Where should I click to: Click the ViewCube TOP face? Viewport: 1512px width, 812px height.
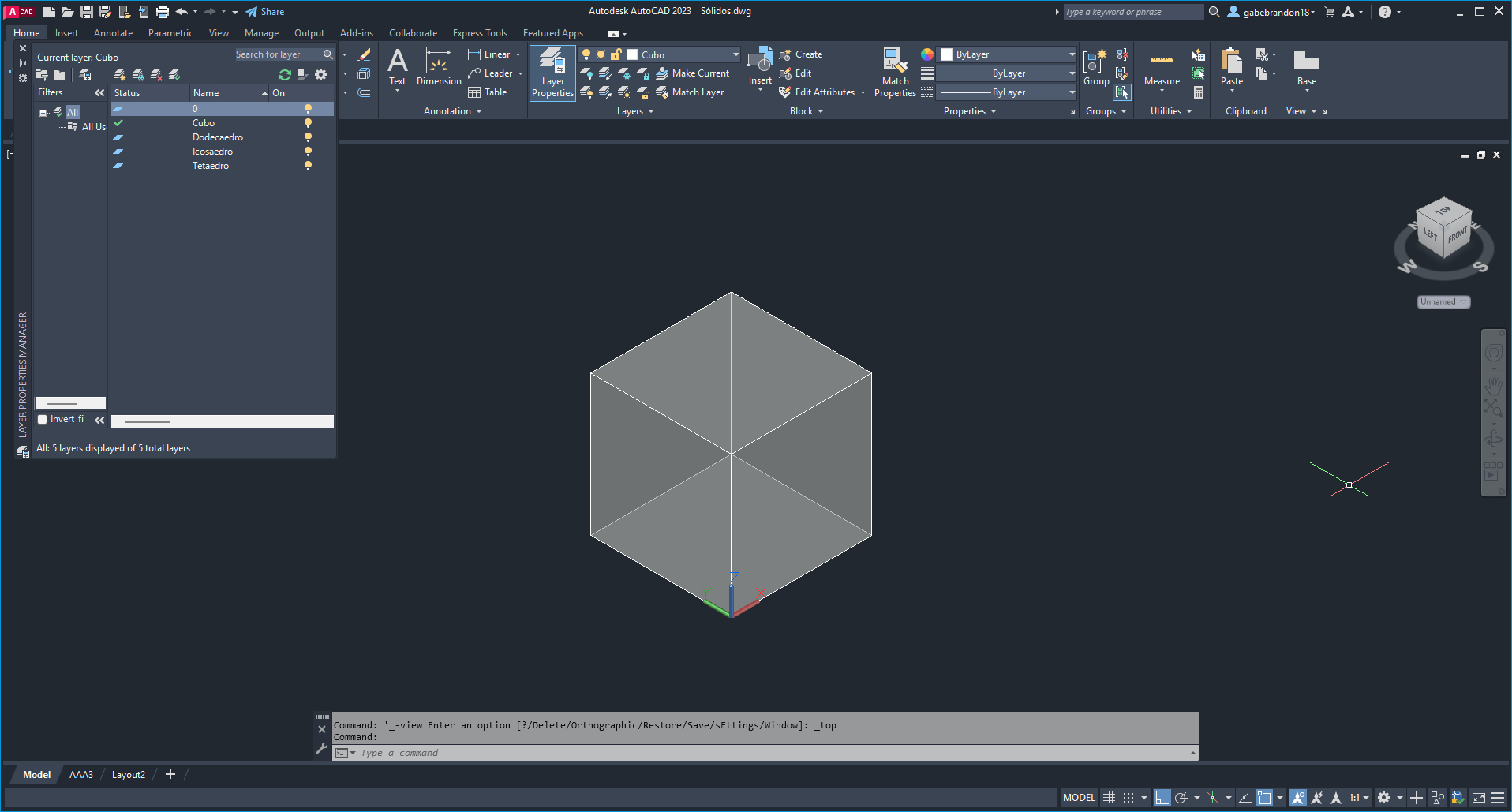click(x=1443, y=211)
